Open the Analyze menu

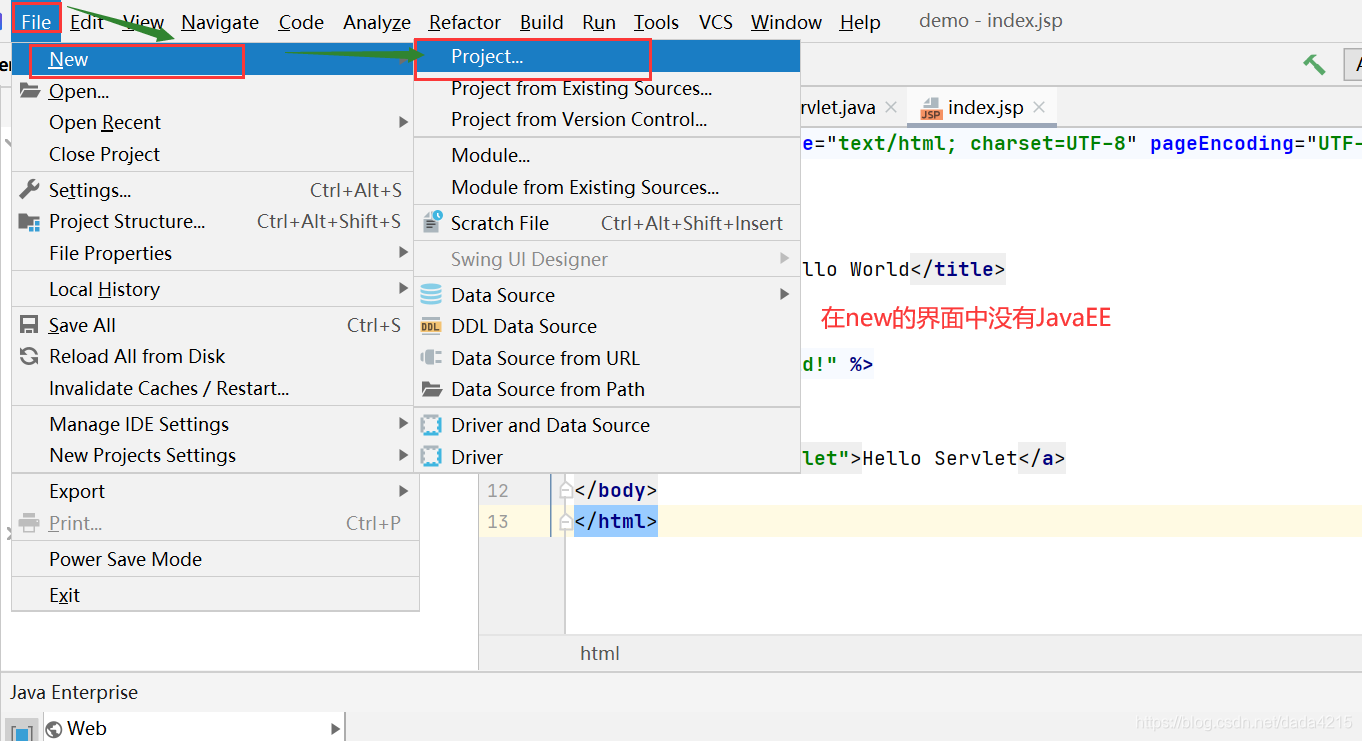point(377,22)
